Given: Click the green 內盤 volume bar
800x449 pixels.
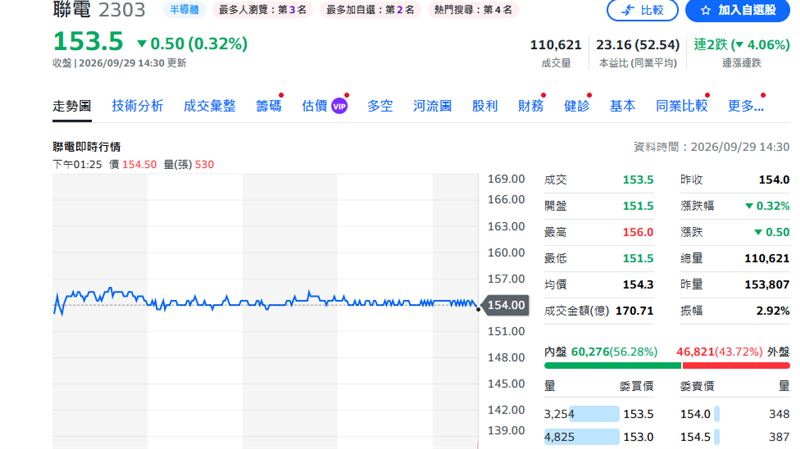Looking at the screenshot, I should pos(612,365).
